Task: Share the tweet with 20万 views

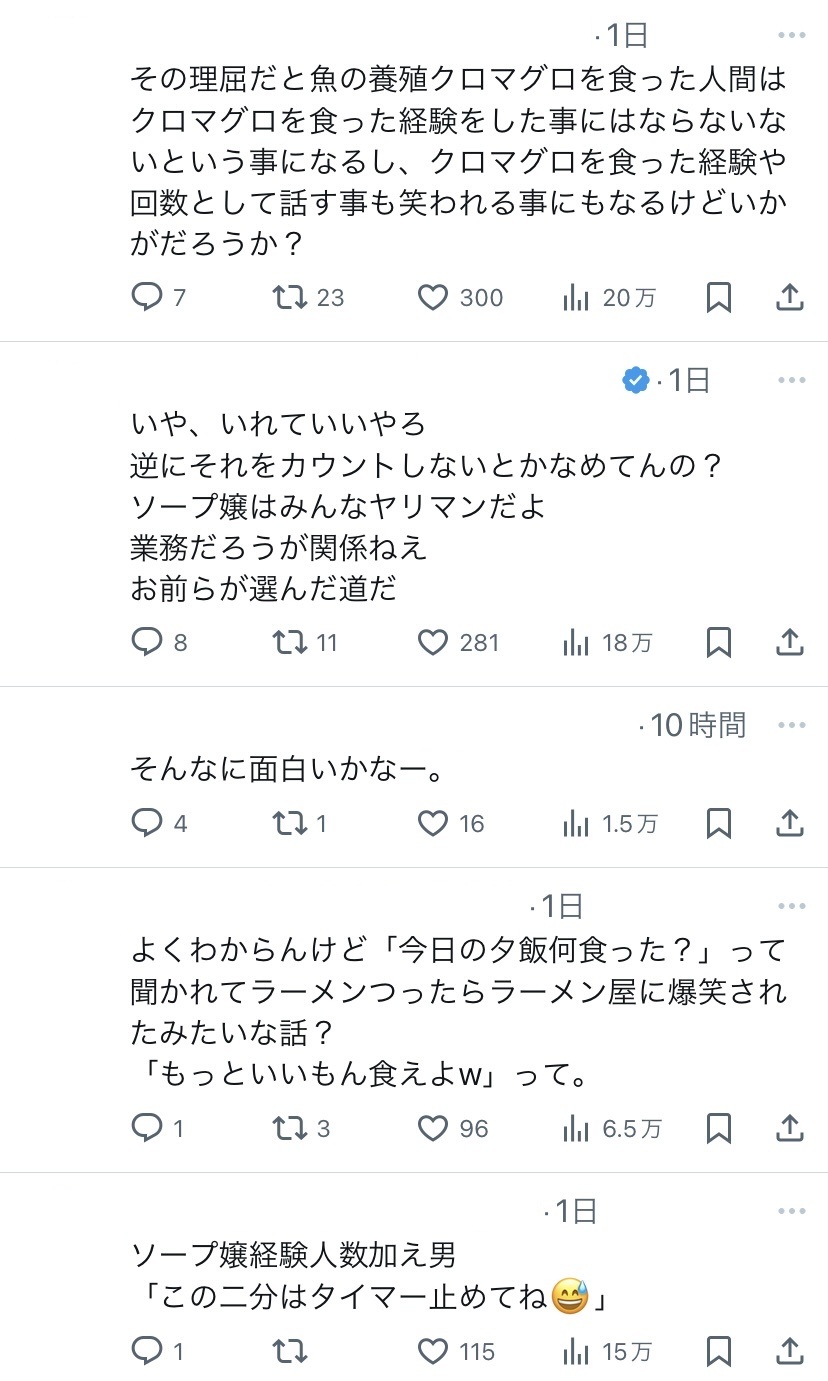Action: click(x=790, y=298)
